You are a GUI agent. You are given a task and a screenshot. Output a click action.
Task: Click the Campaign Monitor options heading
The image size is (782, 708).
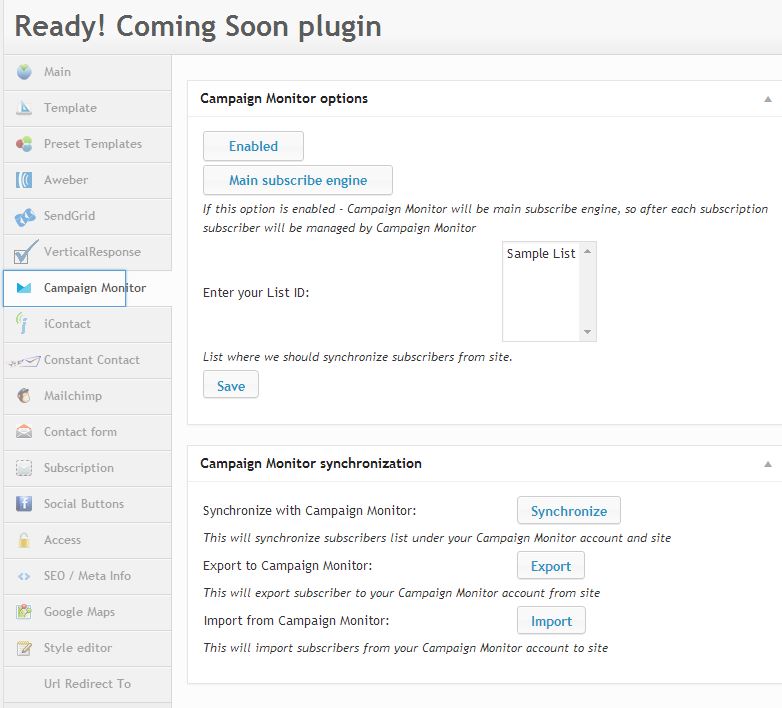pos(284,99)
